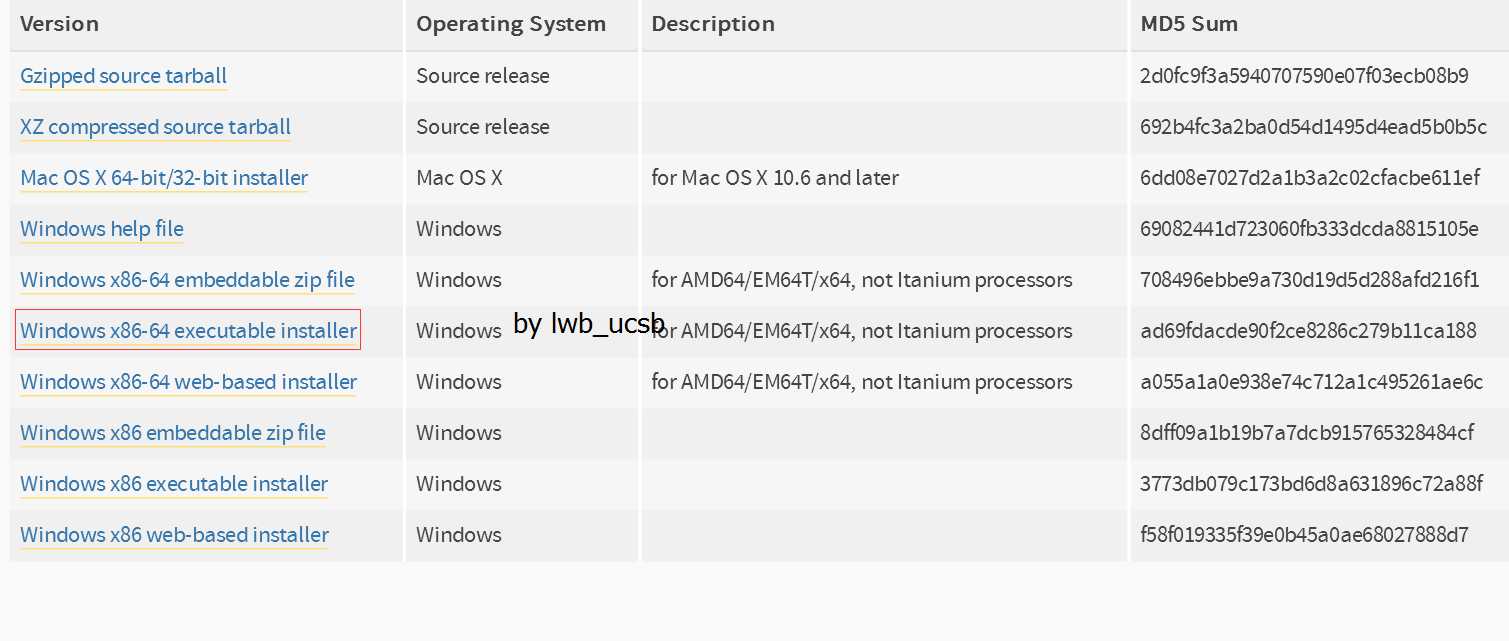Select MD5 sum starting with ad69fdac
1509x641 pixels.
point(1308,331)
